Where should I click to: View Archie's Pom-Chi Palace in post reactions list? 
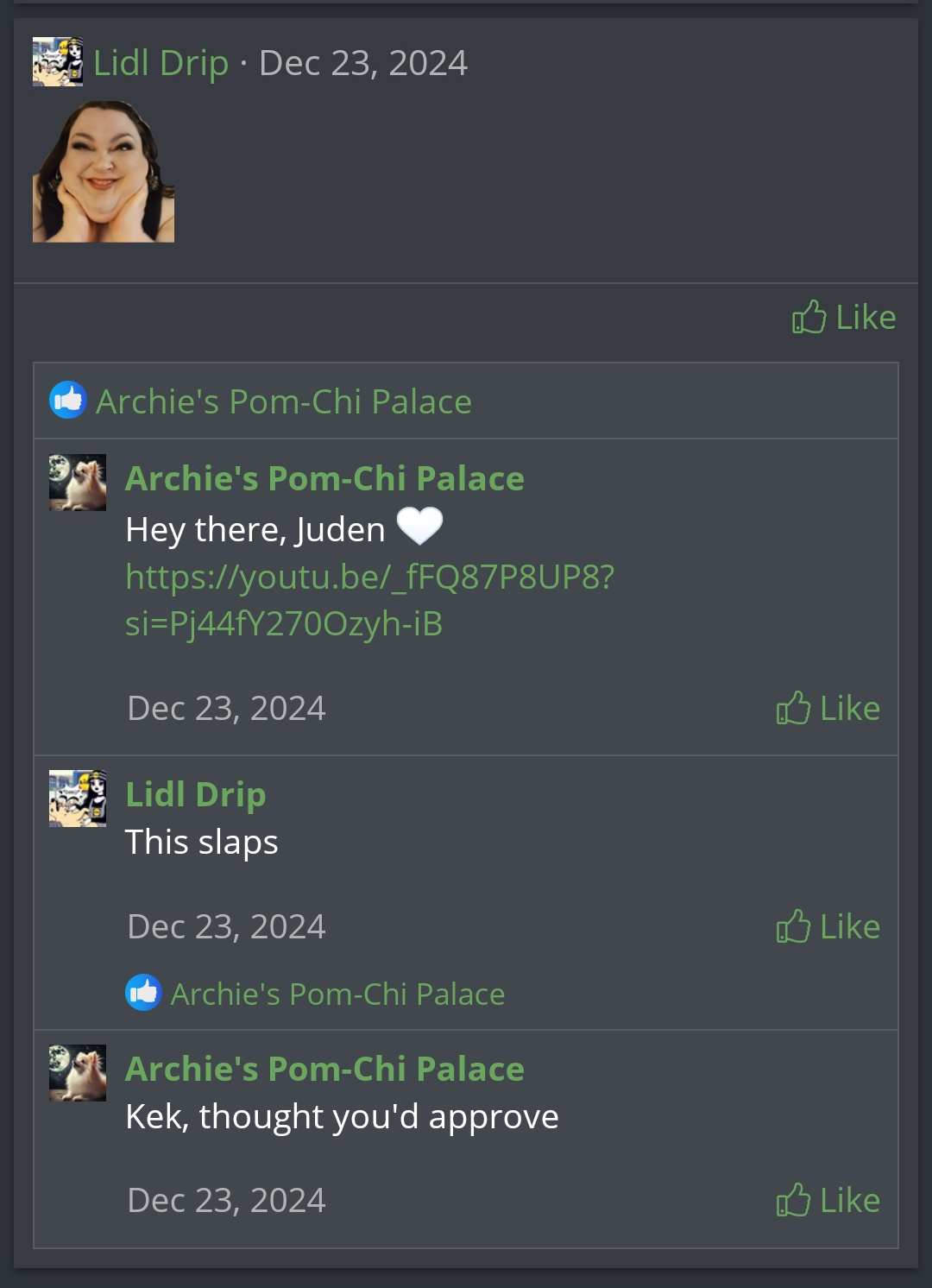(284, 401)
